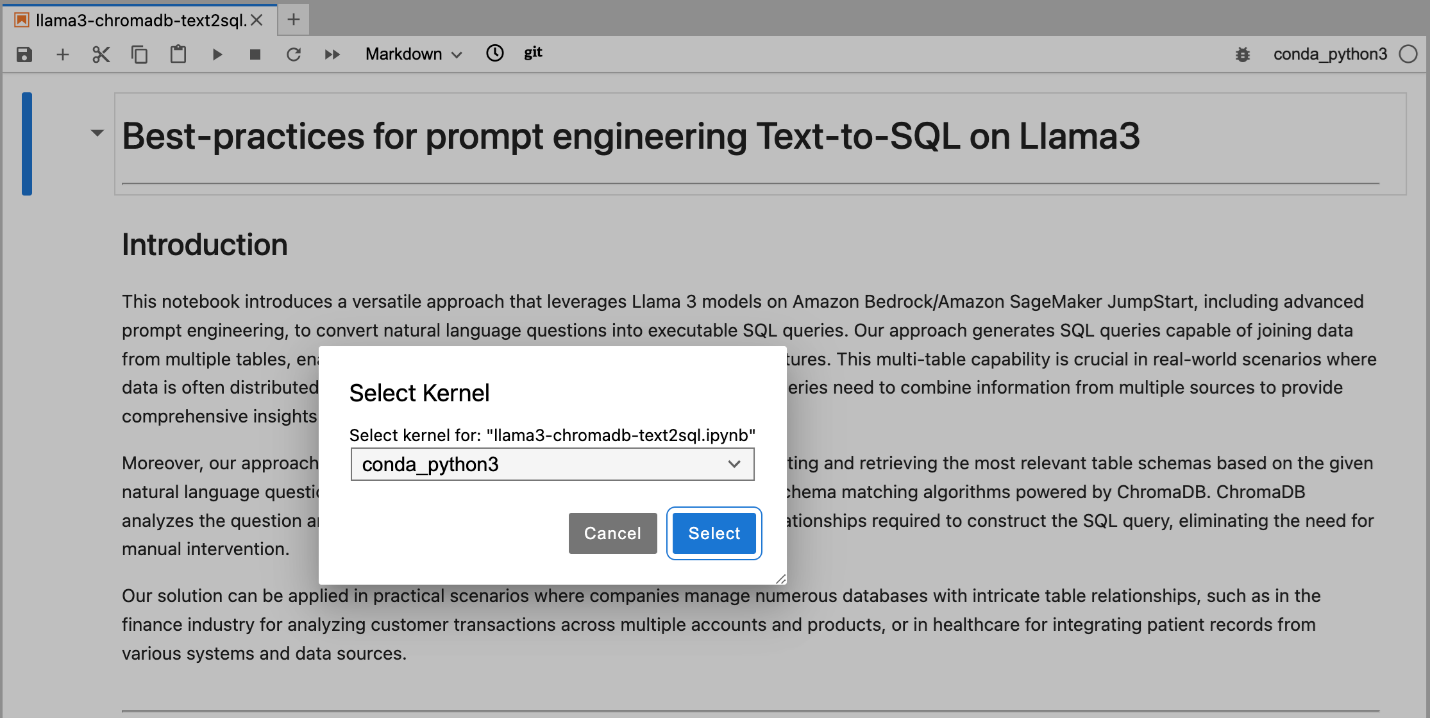The image size is (1430, 718).
Task: Open a new launcher tab
Action: click(293, 20)
